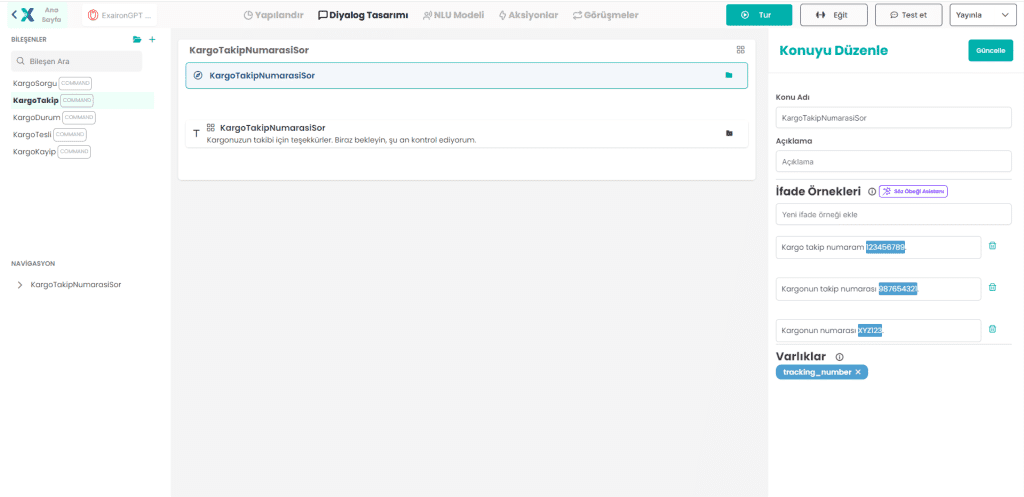The height and width of the screenshot is (497, 1024).
Task: Click the Exairon X logo
Action: point(27,14)
